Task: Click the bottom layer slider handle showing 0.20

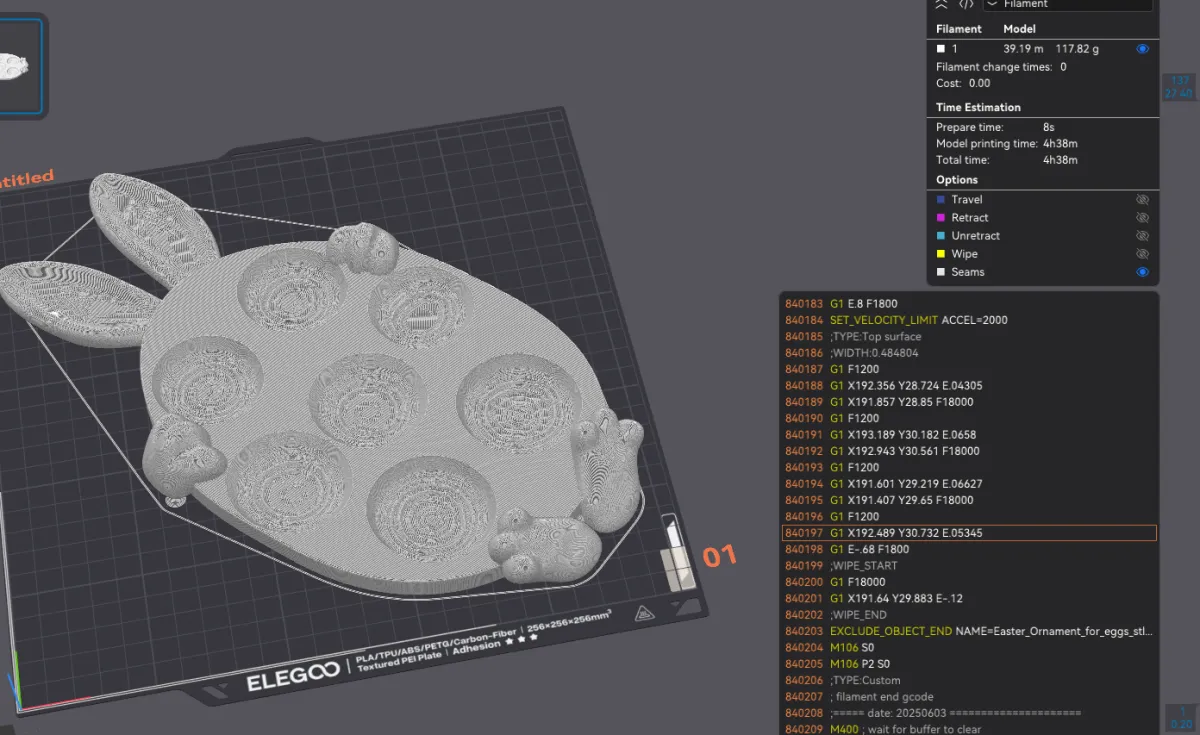Action: click(x=1181, y=717)
